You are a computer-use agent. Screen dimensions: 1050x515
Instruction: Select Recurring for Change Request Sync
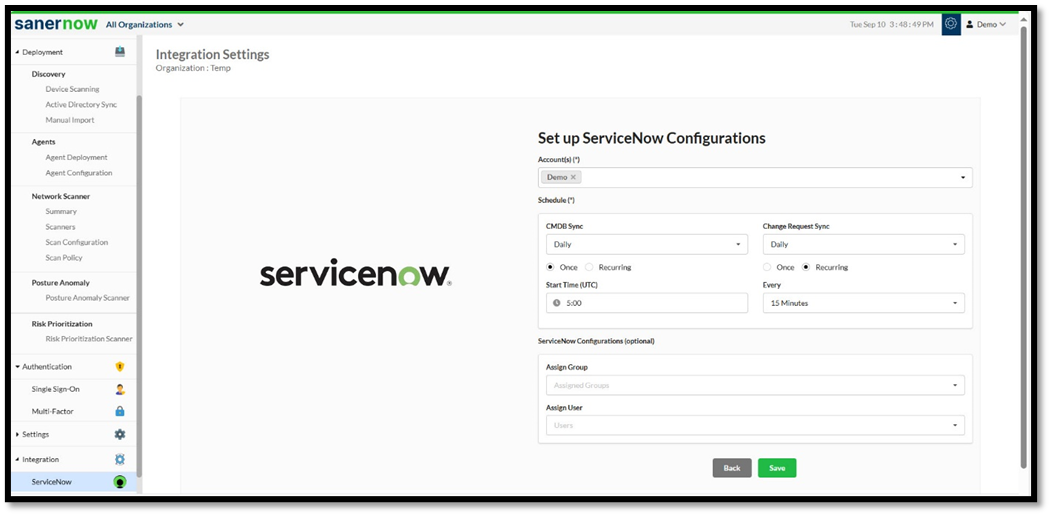[806, 267]
